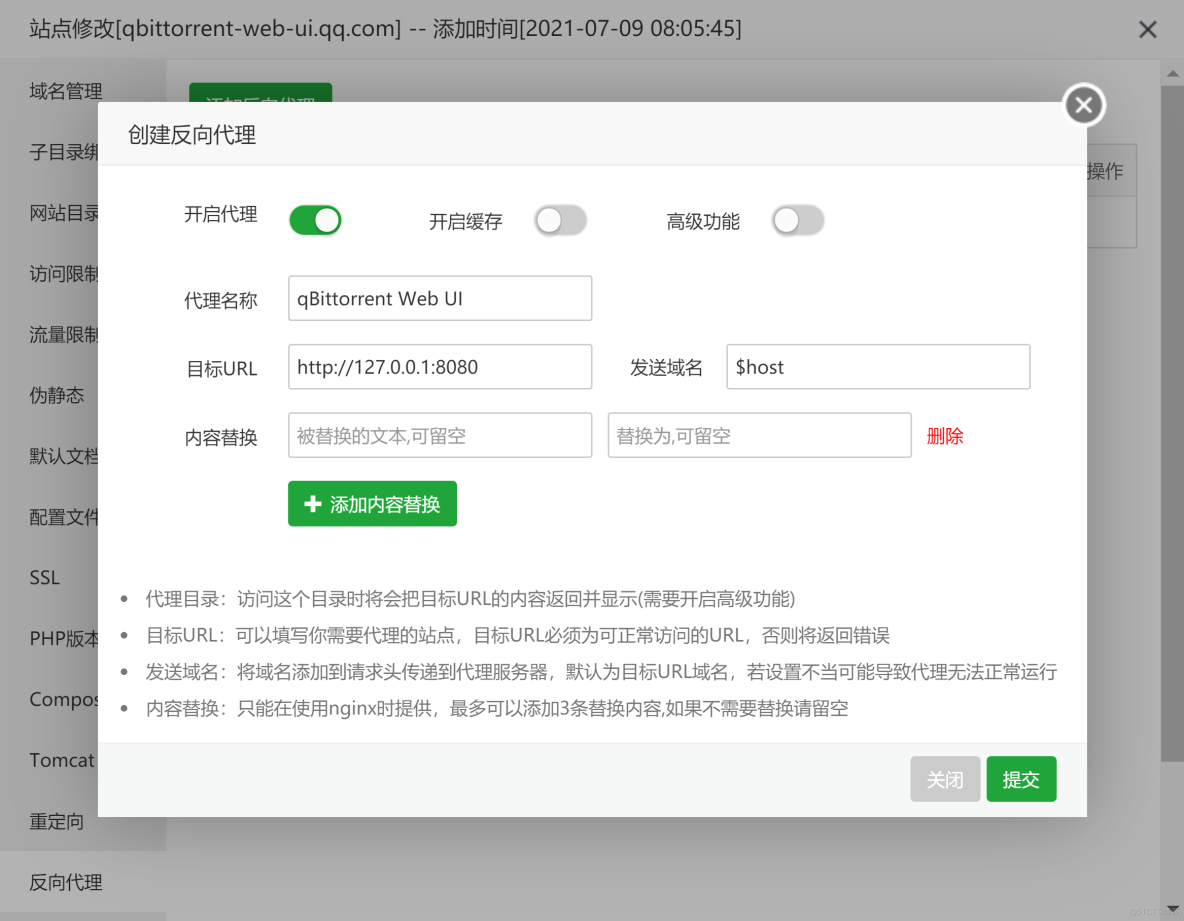Enable the 高级功能 toggle

tap(798, 219)
